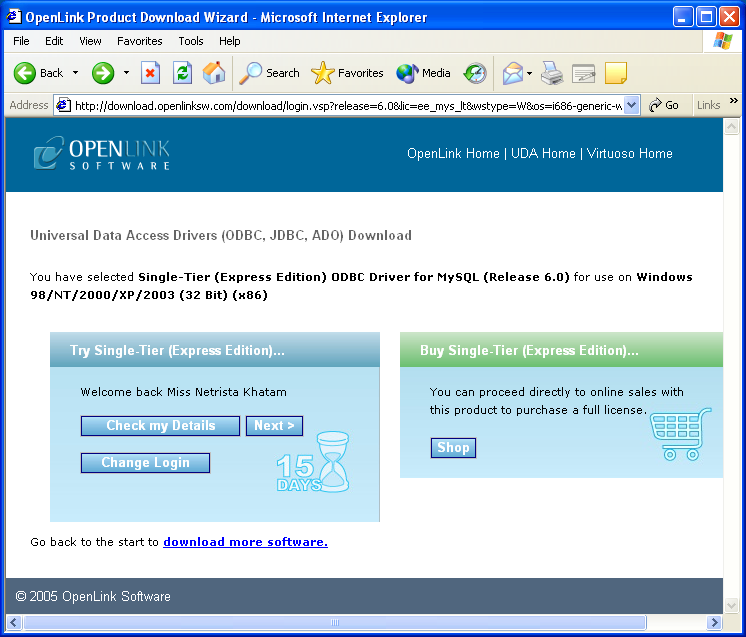Click the Internet Explorer title bar icon
746x637 pixels.
click(x=14, y=17)
